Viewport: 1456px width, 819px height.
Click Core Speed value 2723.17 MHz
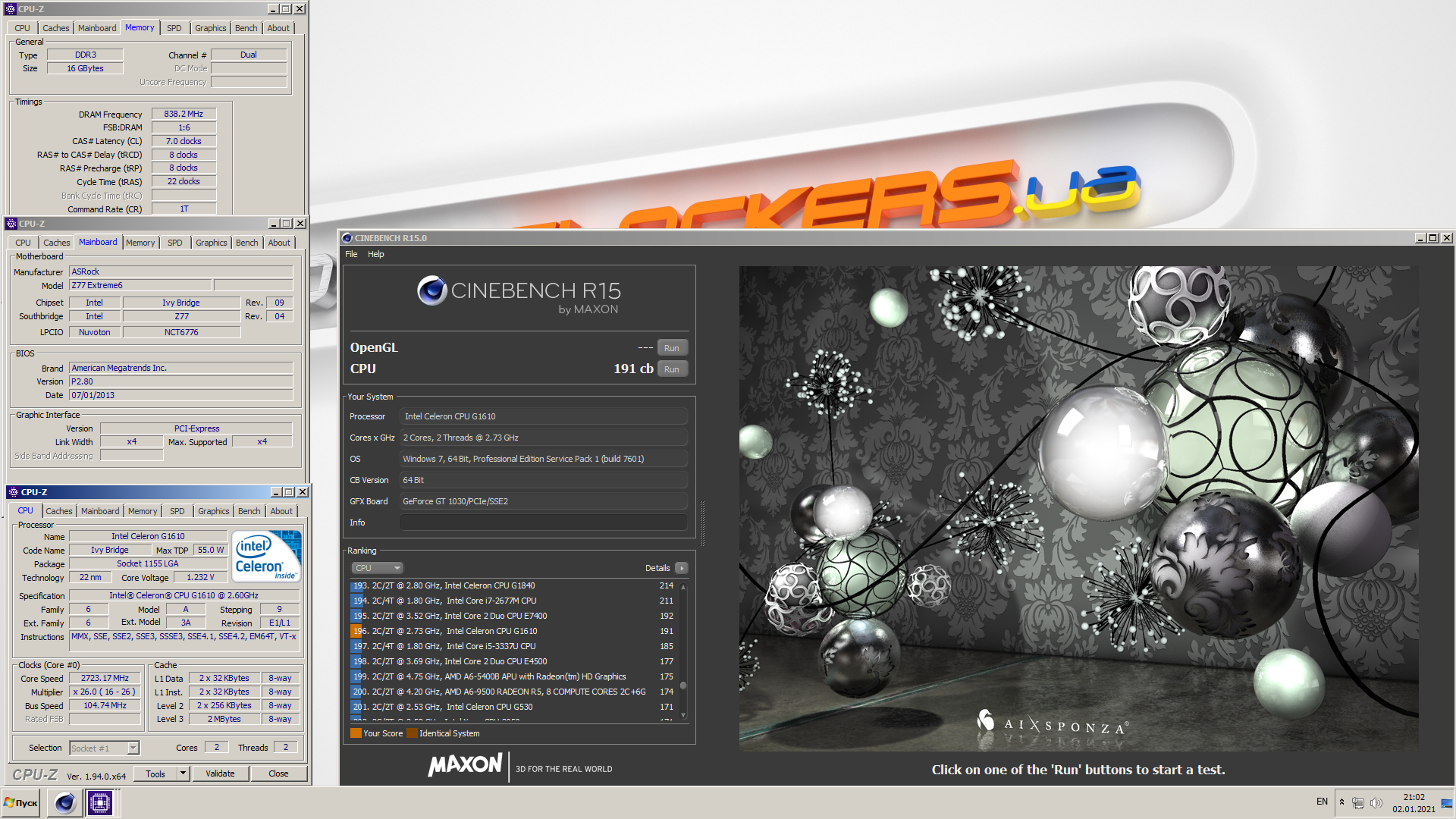click(105, 678)
